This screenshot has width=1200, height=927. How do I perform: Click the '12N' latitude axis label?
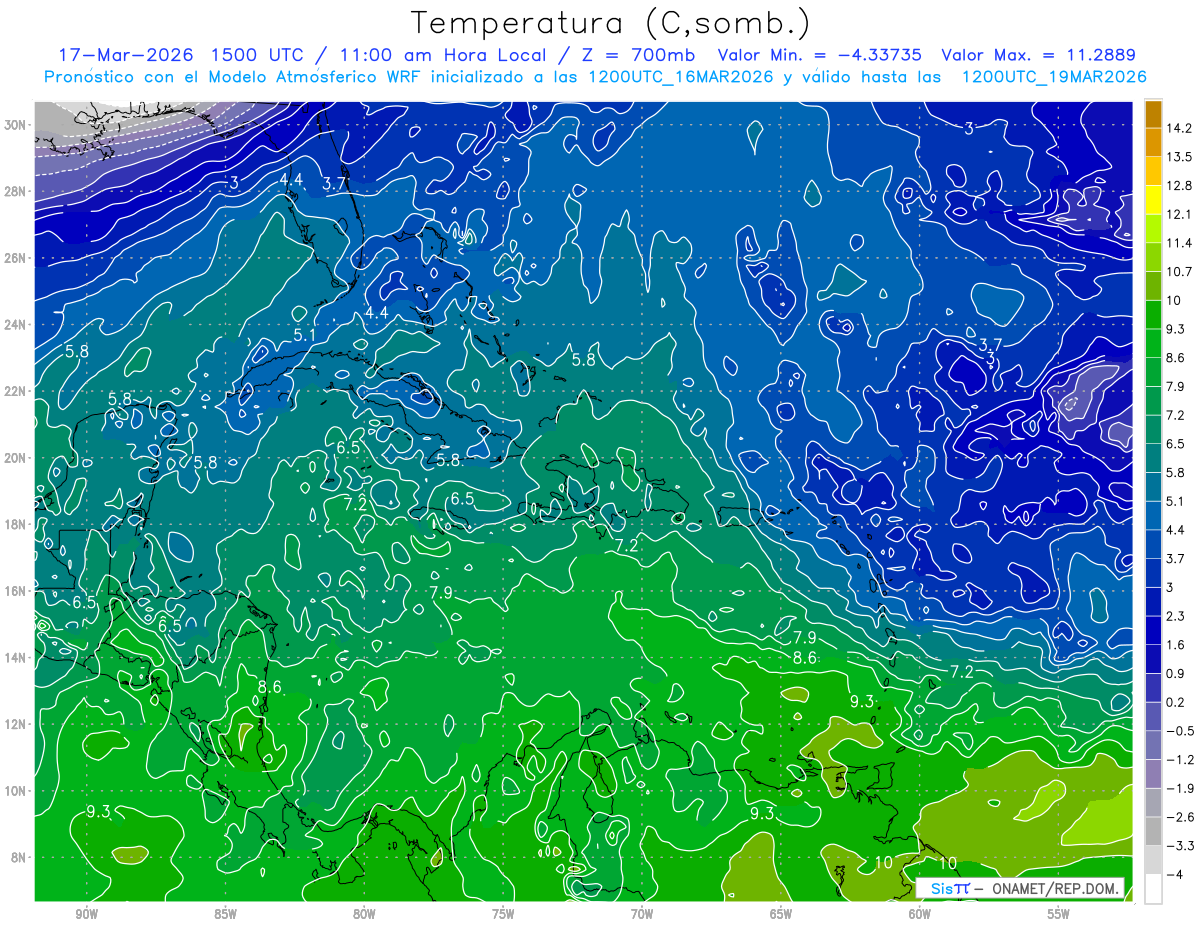[x=15, y=724]
